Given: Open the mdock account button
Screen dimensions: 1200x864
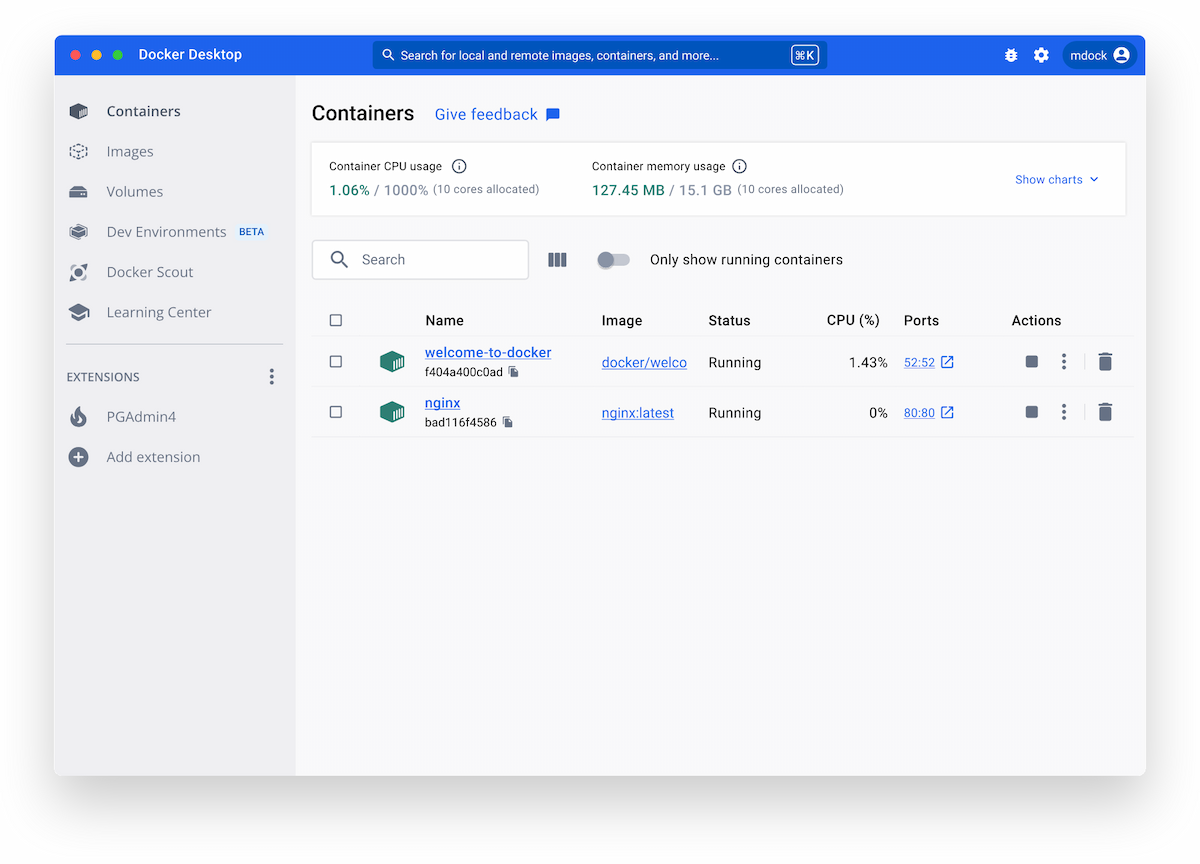Looking at the screenshot, I should click(1099, 55).
